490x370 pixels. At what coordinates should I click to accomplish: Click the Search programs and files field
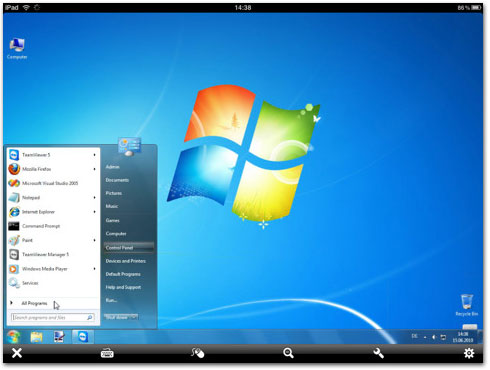pyautogui.click(x=52, y=318)
